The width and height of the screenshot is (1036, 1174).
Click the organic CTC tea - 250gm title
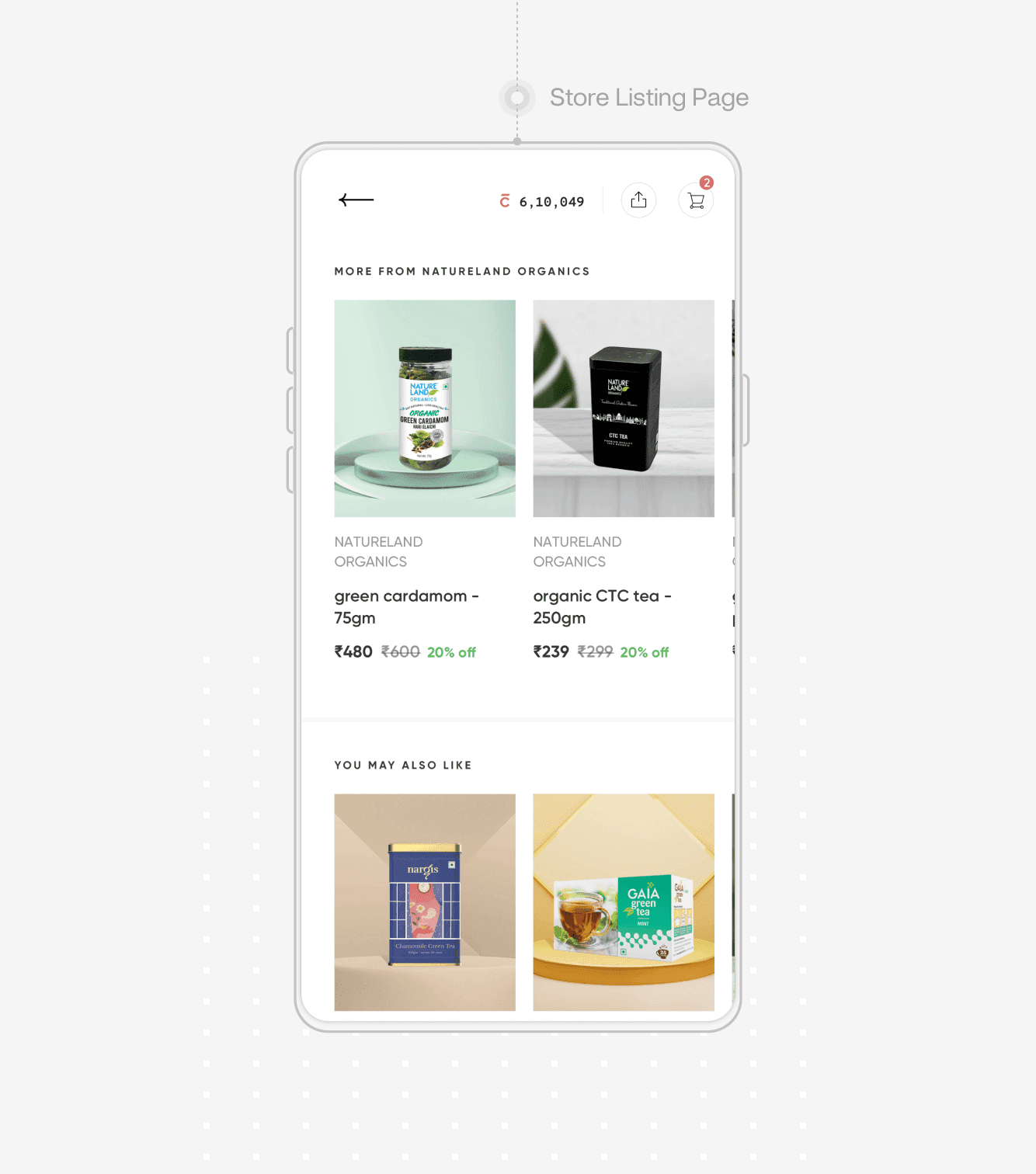click(603, 607)
